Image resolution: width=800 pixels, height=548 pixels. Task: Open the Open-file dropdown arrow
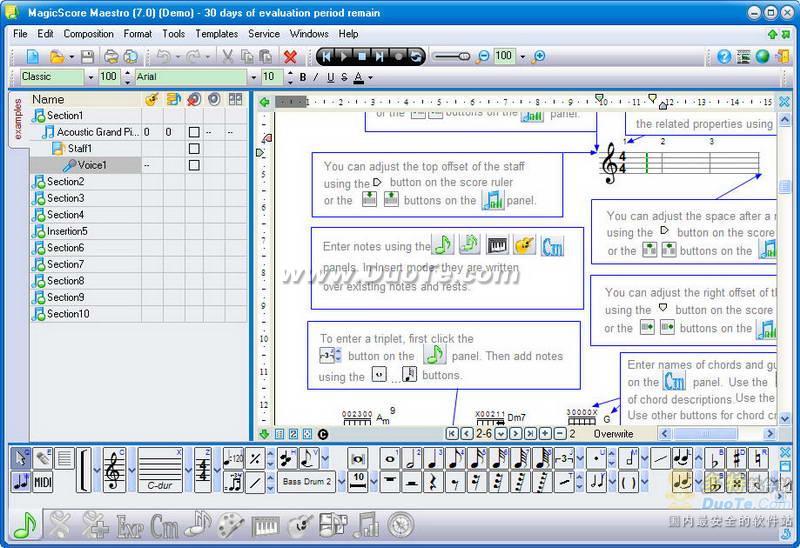click(x=71, y=57)
